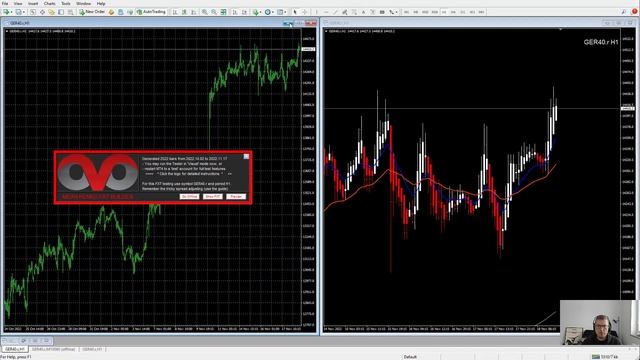Show the Data Window panel

pyautogui.click(x=42, y=12)
